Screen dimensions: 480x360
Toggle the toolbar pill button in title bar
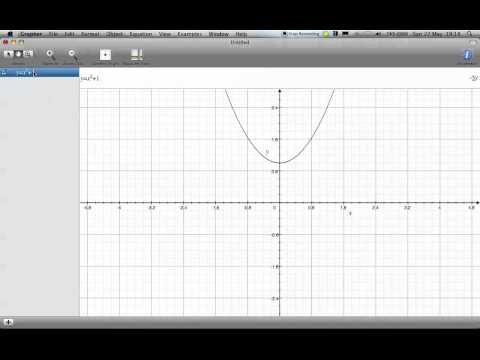pos(473,42)
